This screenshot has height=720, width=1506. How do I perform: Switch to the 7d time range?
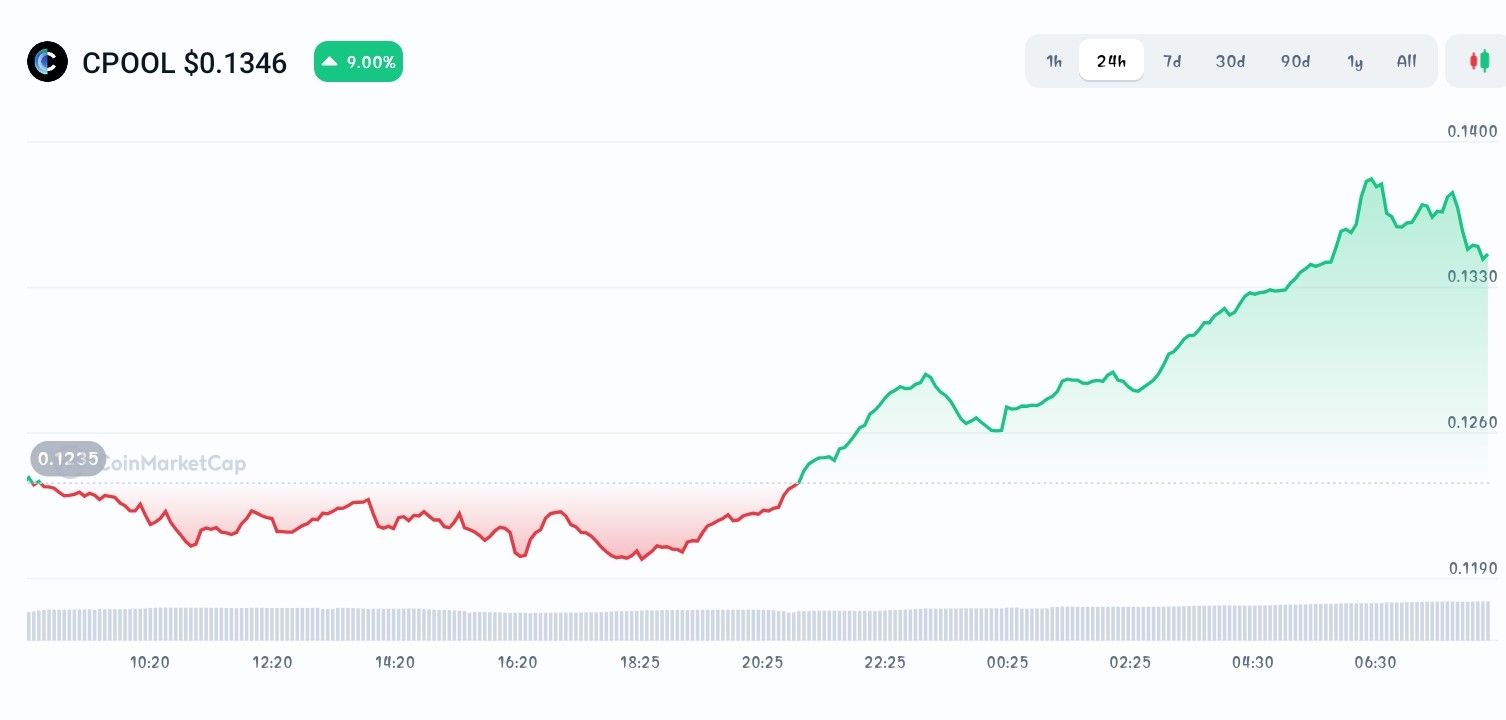tap(1172, 61)
